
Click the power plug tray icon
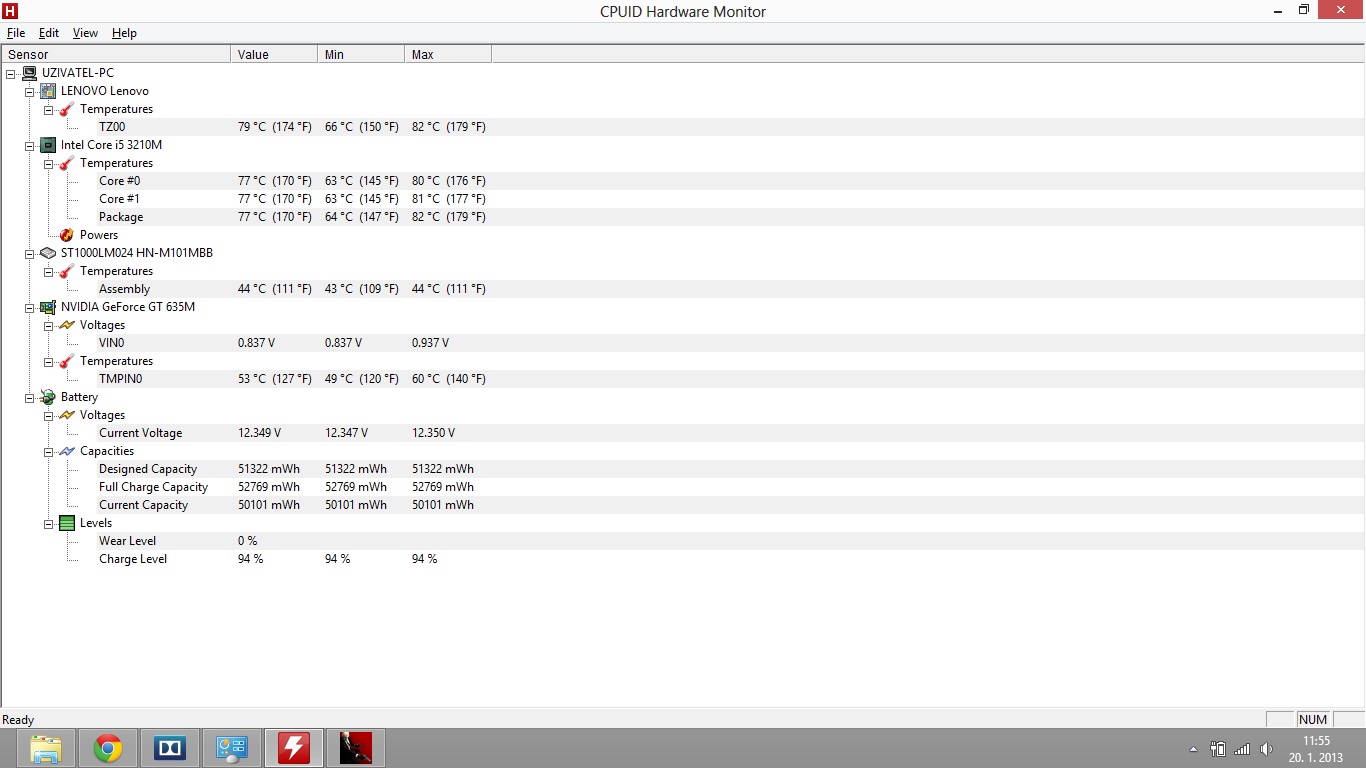coord(1218,749)
